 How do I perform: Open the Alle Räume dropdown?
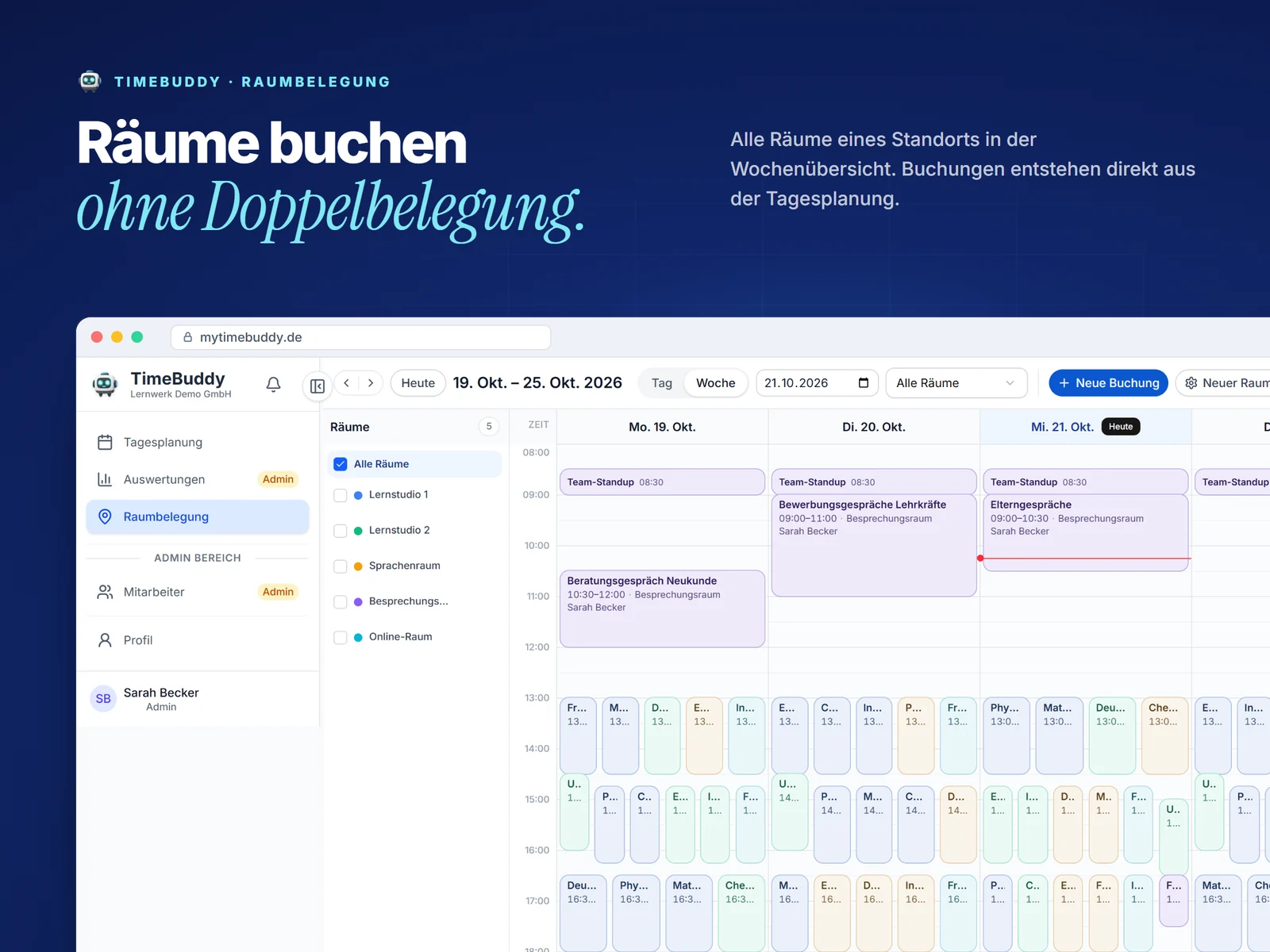coord(956,383)
